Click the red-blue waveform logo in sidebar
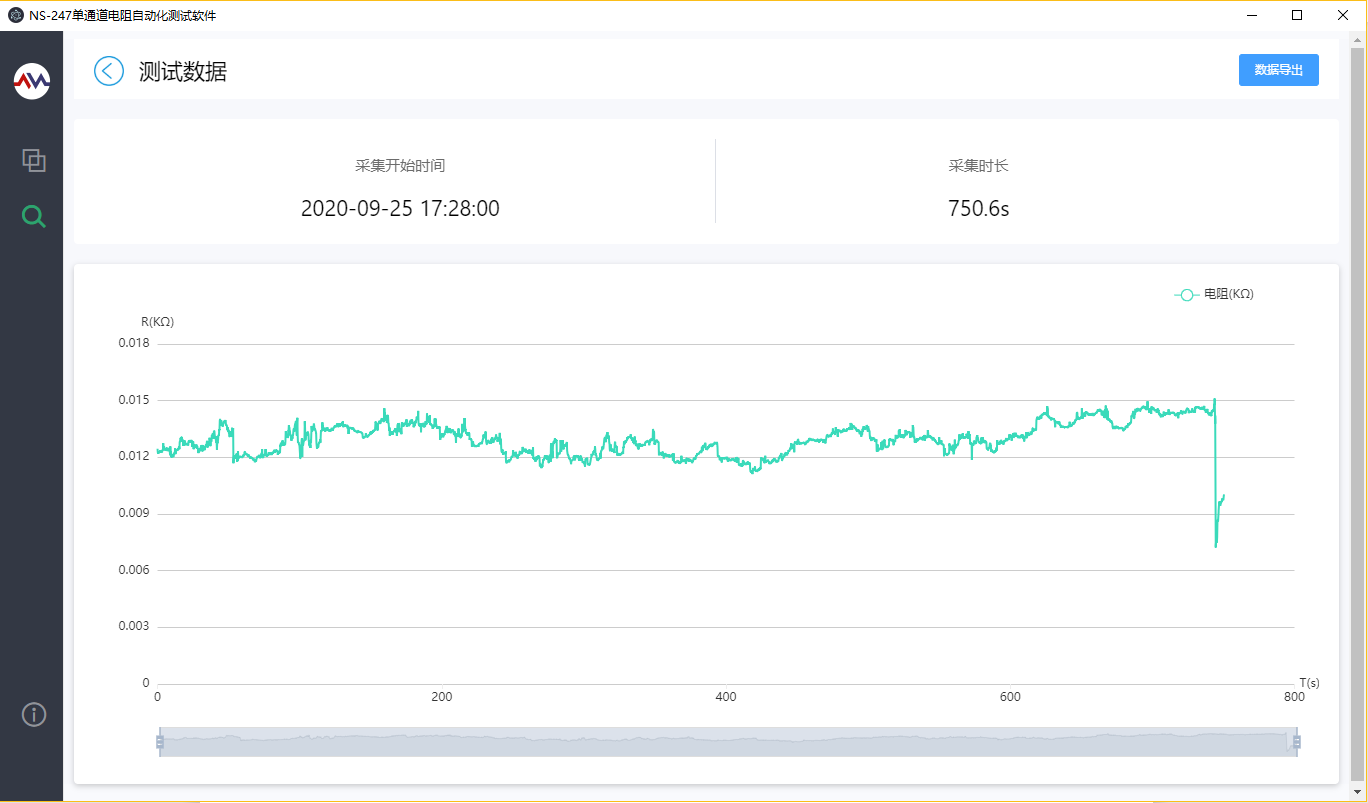Viewport: 1368px width, 803px height. click(x=32, y=81)
